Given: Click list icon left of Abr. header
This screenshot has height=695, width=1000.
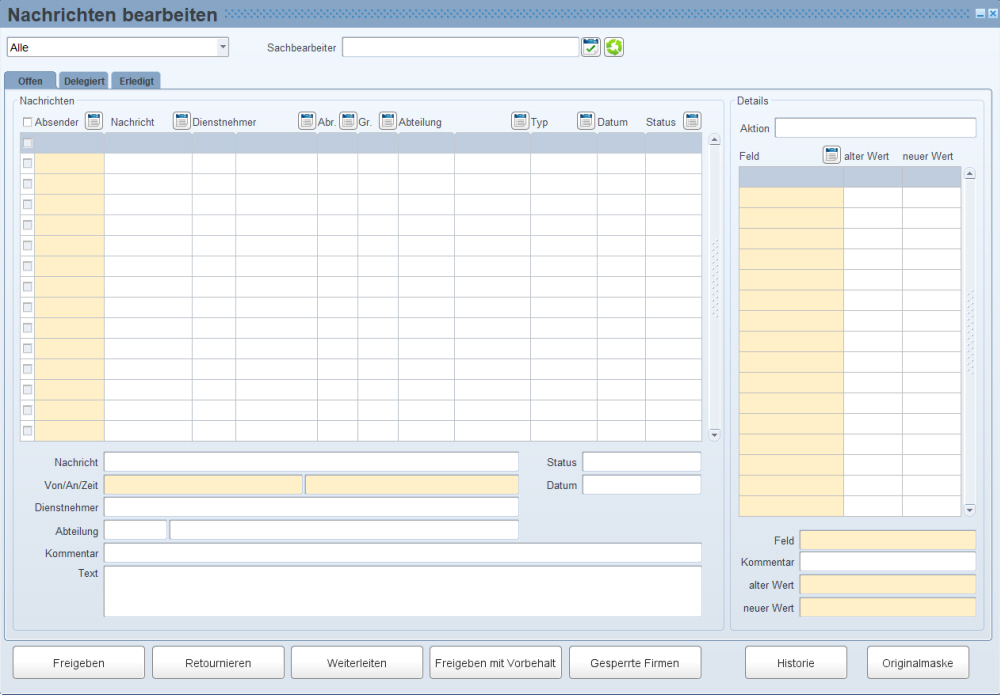Looking at the screenshot, I should (307, 121).
